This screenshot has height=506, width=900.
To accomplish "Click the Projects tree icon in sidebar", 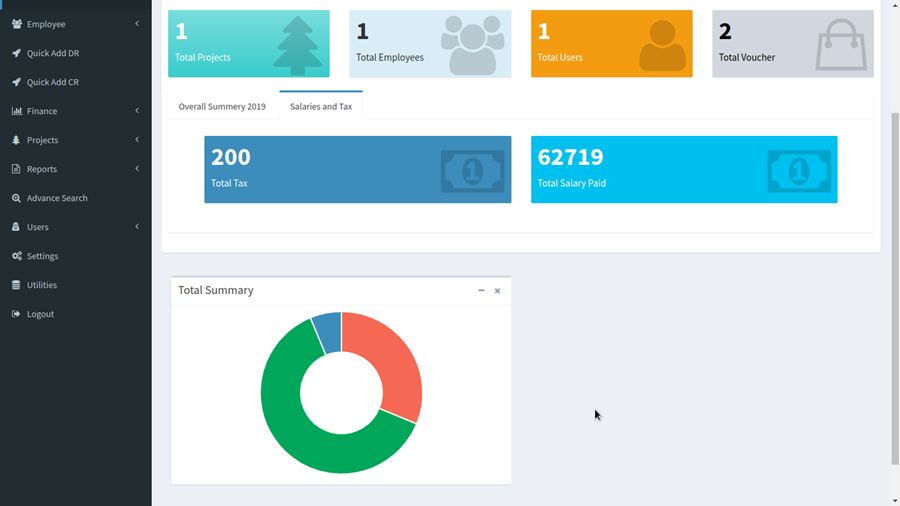I will coord(16,140).
